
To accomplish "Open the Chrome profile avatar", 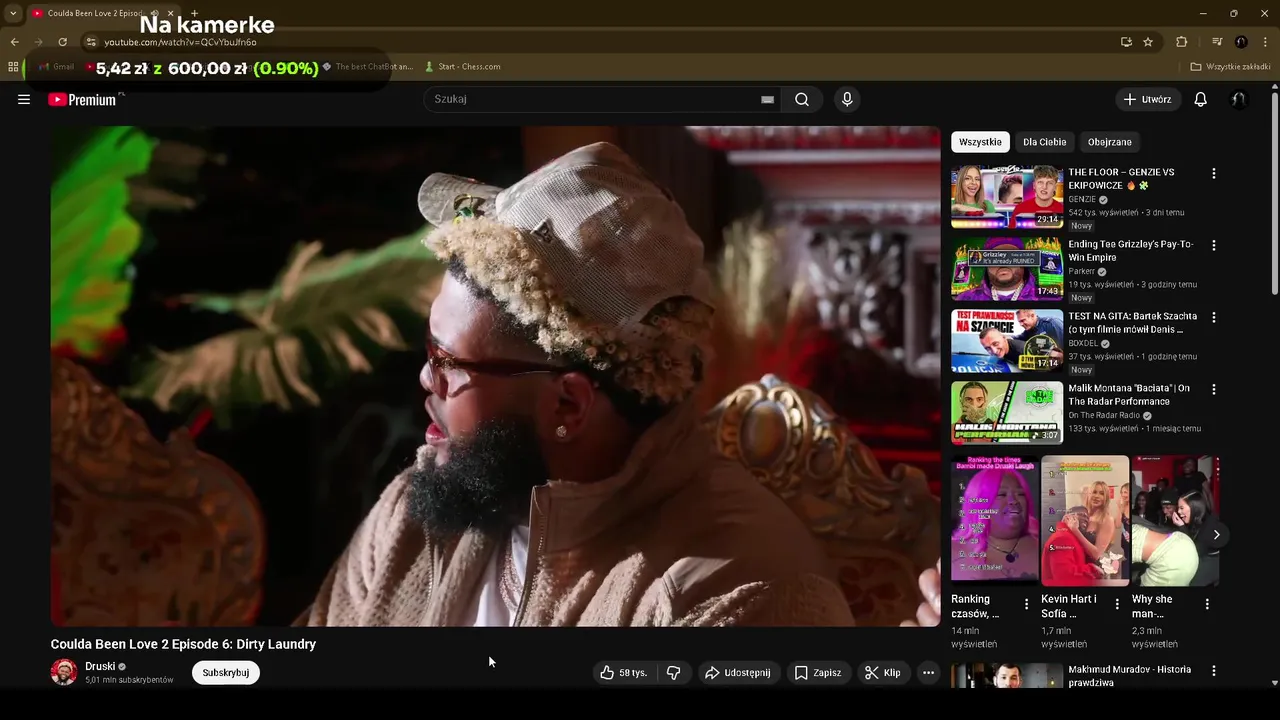I will point(1241,42).
